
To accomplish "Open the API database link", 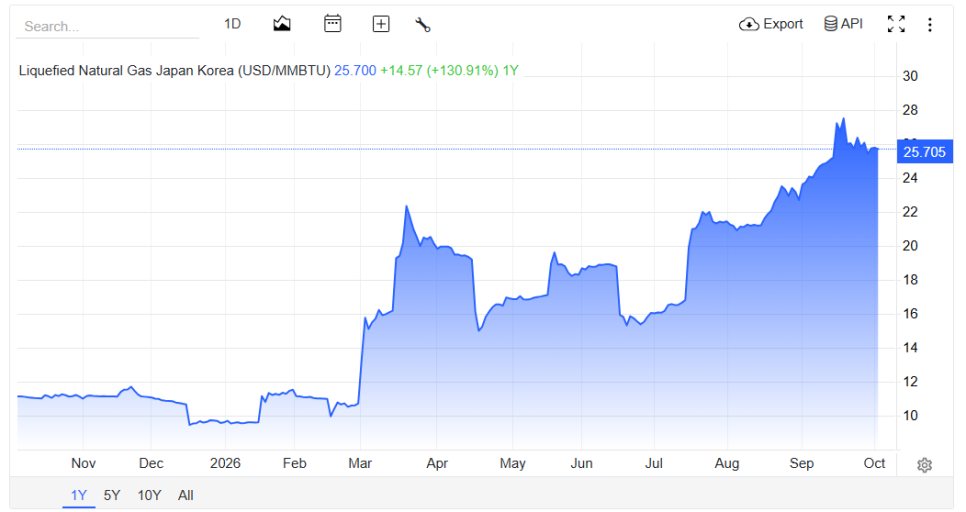I will click(x=843, y=24).
